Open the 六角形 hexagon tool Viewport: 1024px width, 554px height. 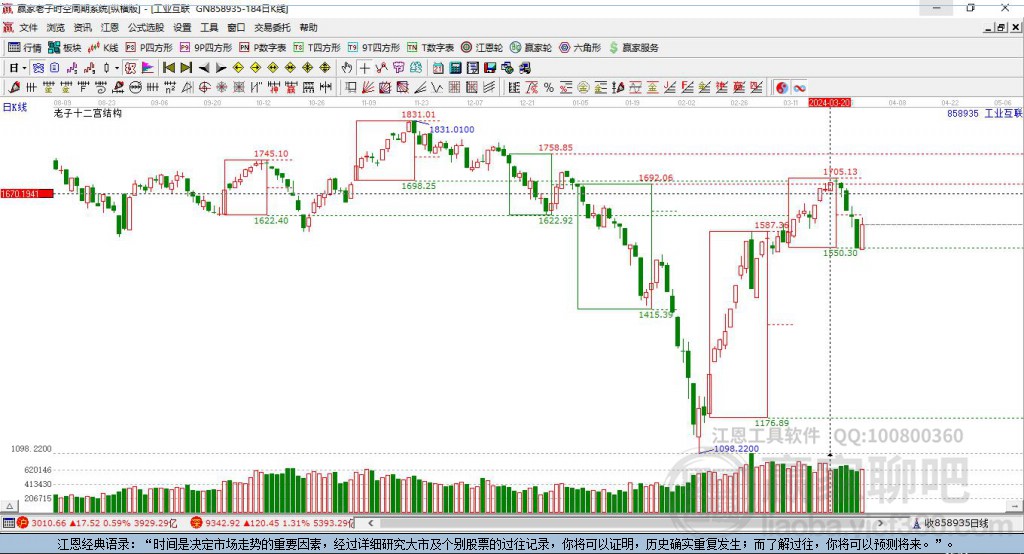click(x=580, y=48)
